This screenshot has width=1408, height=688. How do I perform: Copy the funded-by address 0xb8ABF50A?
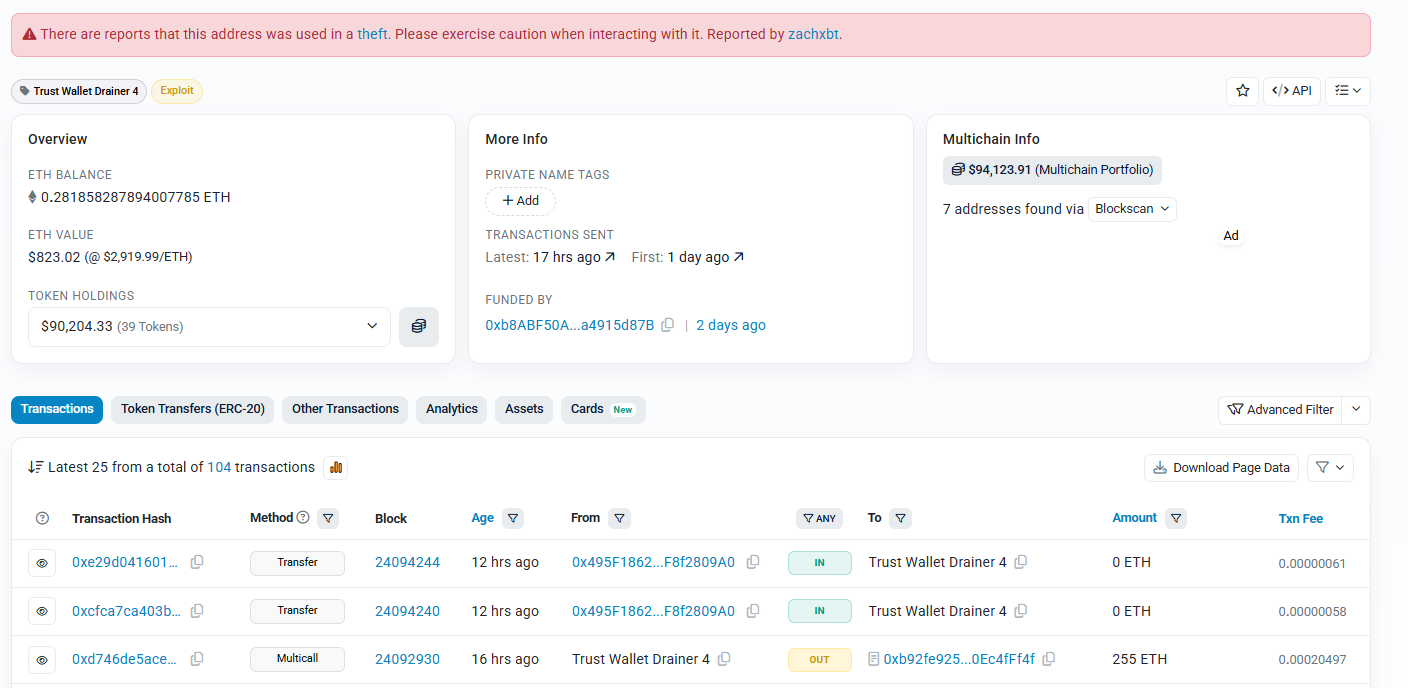pyautogui.click(x=668, y=325)
